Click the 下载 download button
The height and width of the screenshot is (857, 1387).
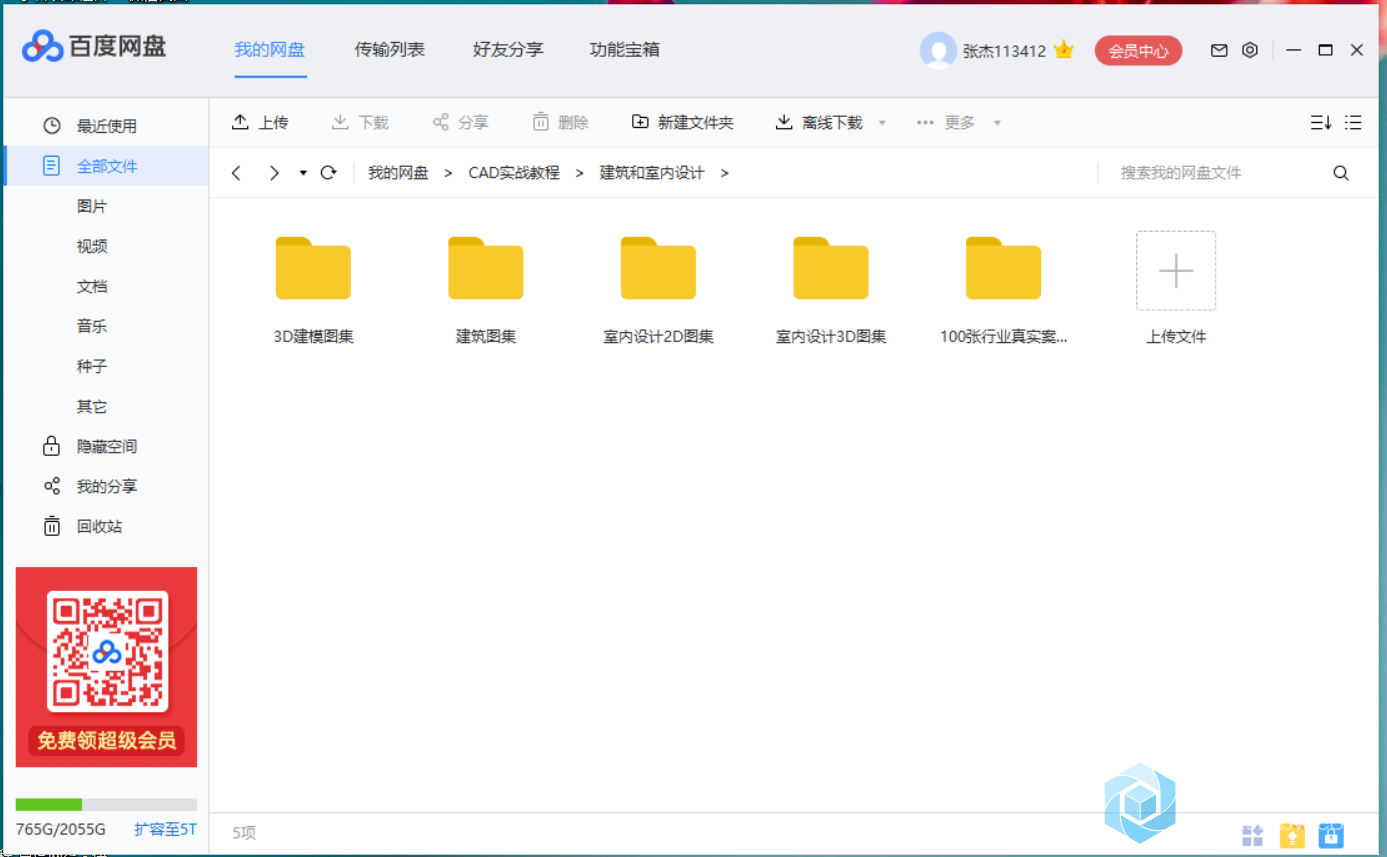click(x=360, y=122)
